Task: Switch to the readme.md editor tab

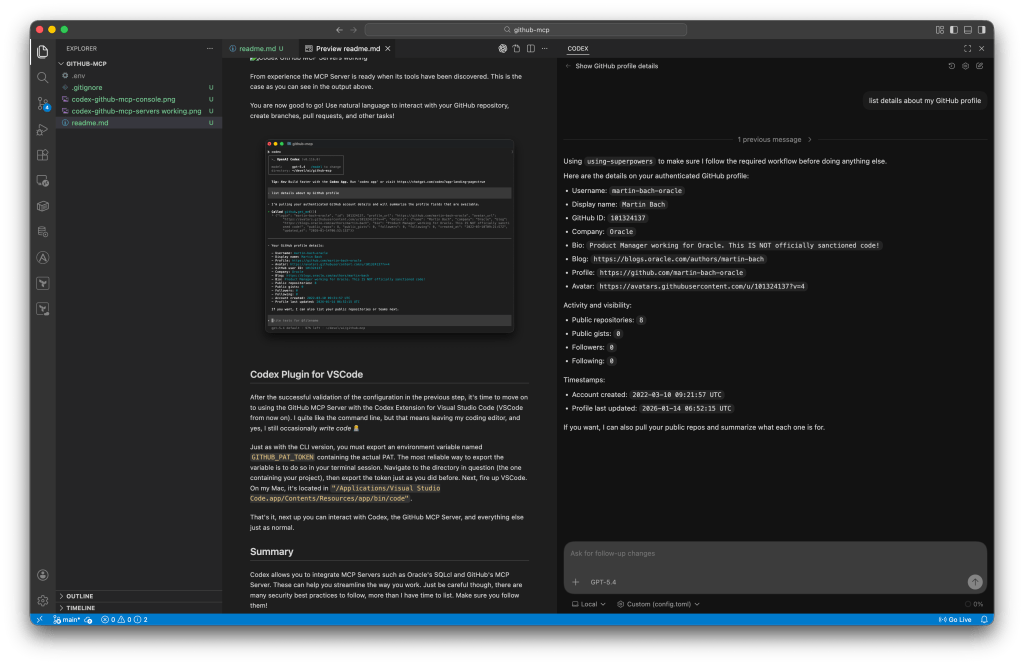Action: (258, 48)
